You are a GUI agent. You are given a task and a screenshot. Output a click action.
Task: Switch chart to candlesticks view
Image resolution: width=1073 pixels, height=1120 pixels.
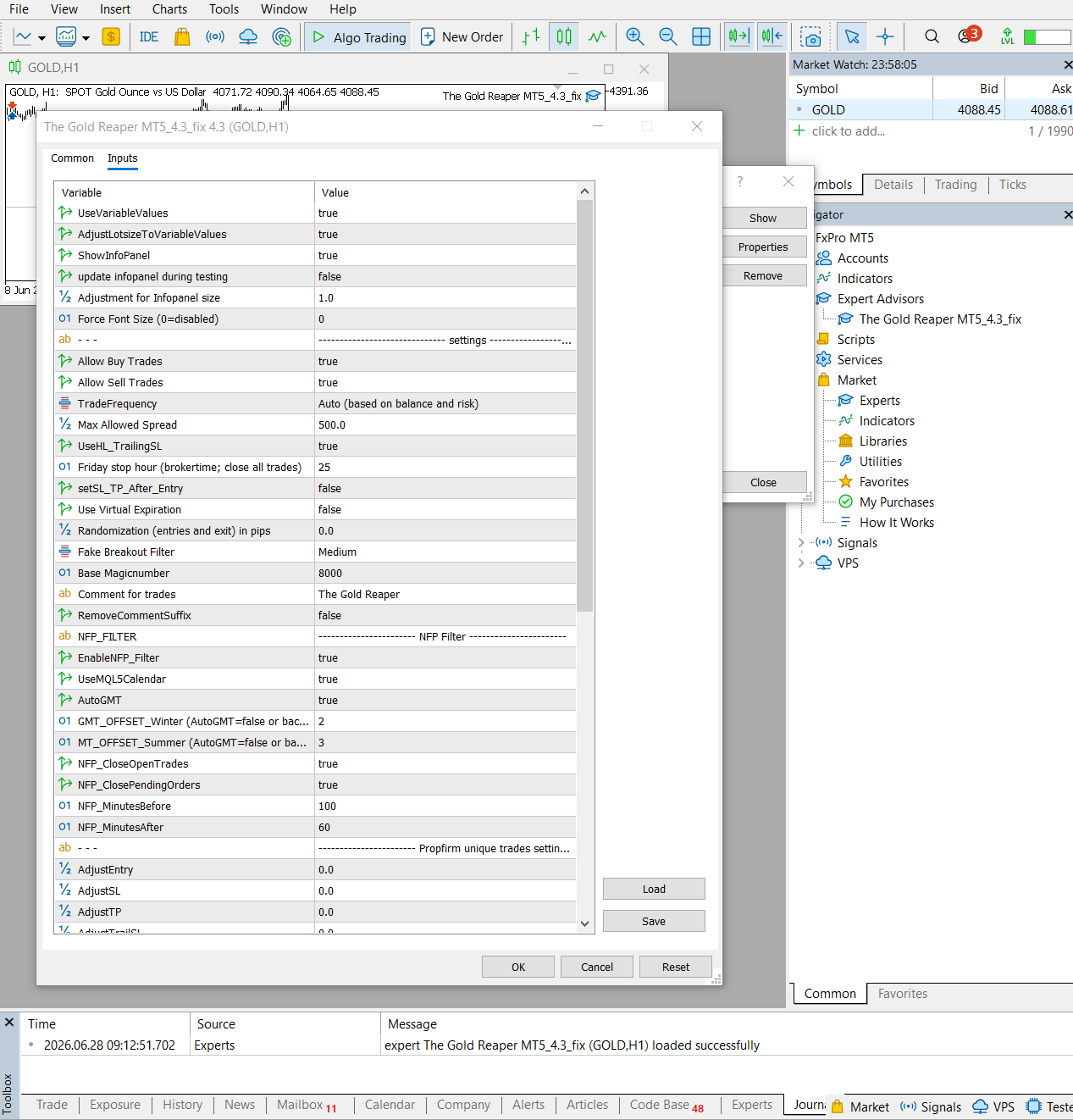[x=564, y=36]
